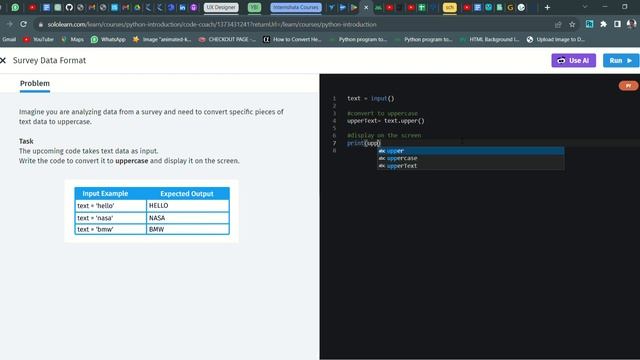Open the HTML Background bookmark

(489, 40)
